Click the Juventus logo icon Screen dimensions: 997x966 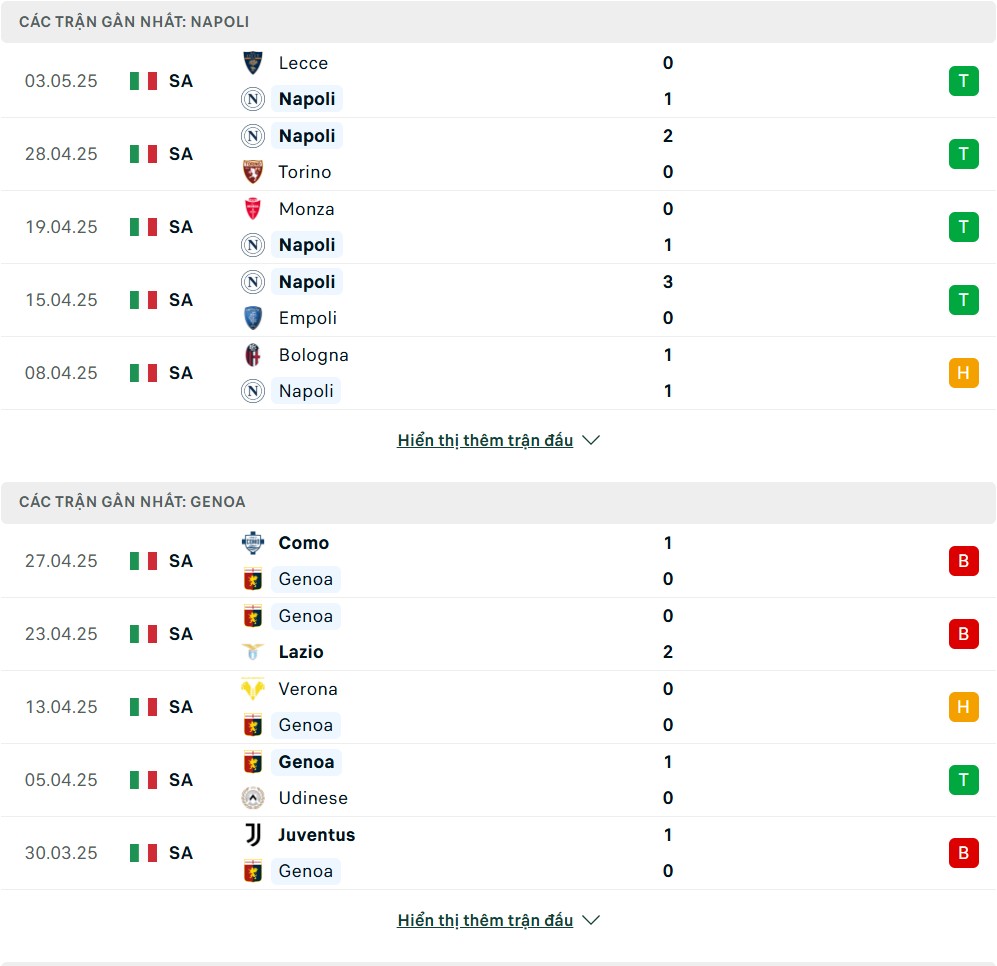253,834
